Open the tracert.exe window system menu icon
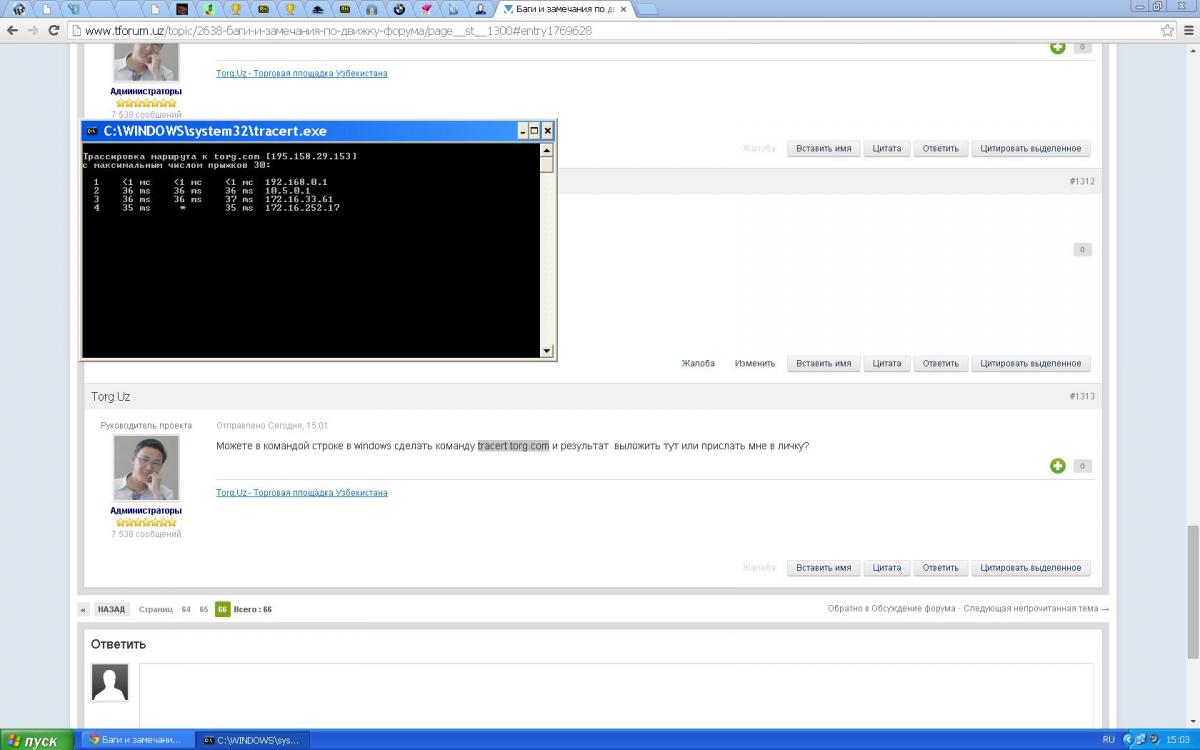The image size is (1200, 750). [91, 131]
